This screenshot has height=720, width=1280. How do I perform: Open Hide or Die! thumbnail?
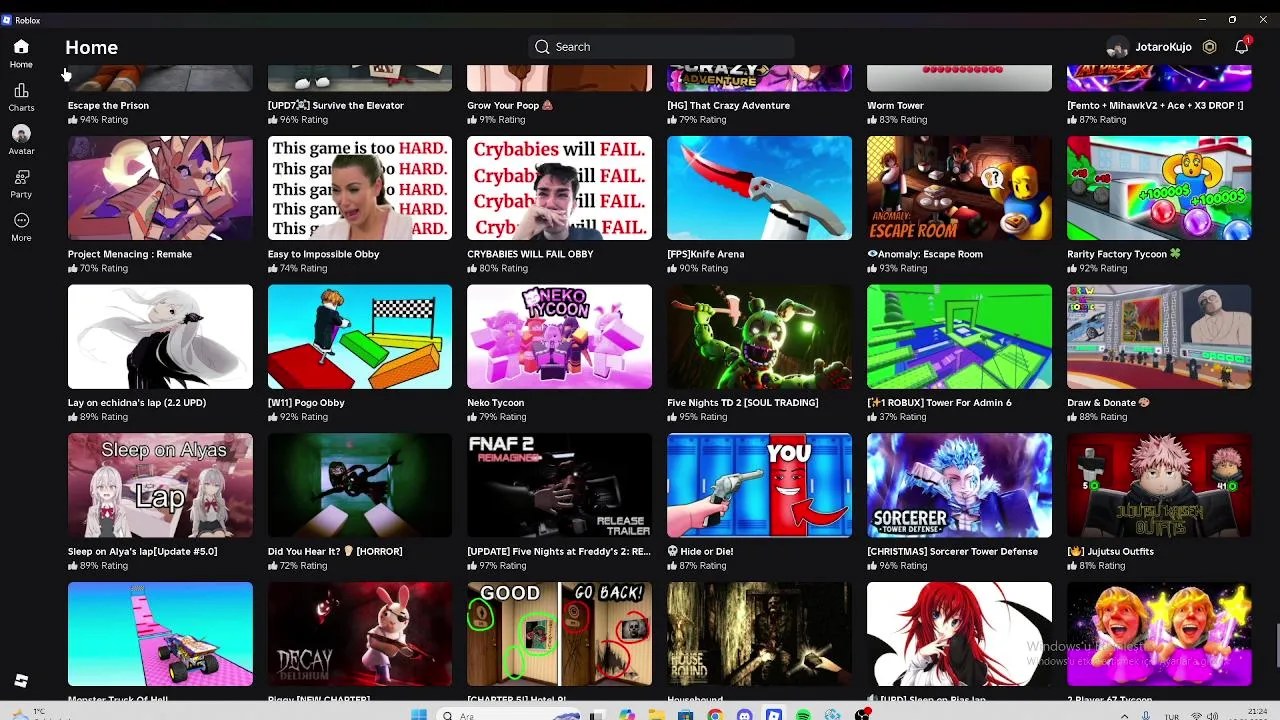[x=759, y=485]
